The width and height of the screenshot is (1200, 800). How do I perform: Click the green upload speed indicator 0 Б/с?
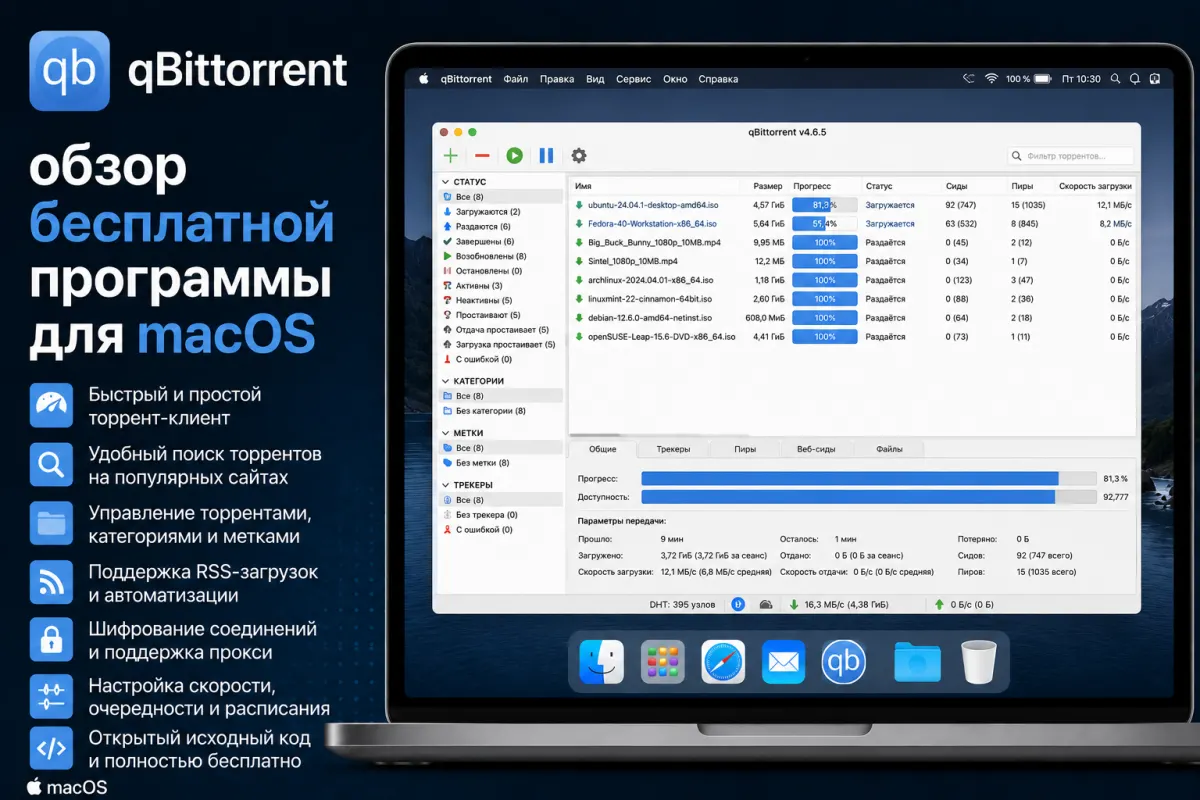(963, 604)
